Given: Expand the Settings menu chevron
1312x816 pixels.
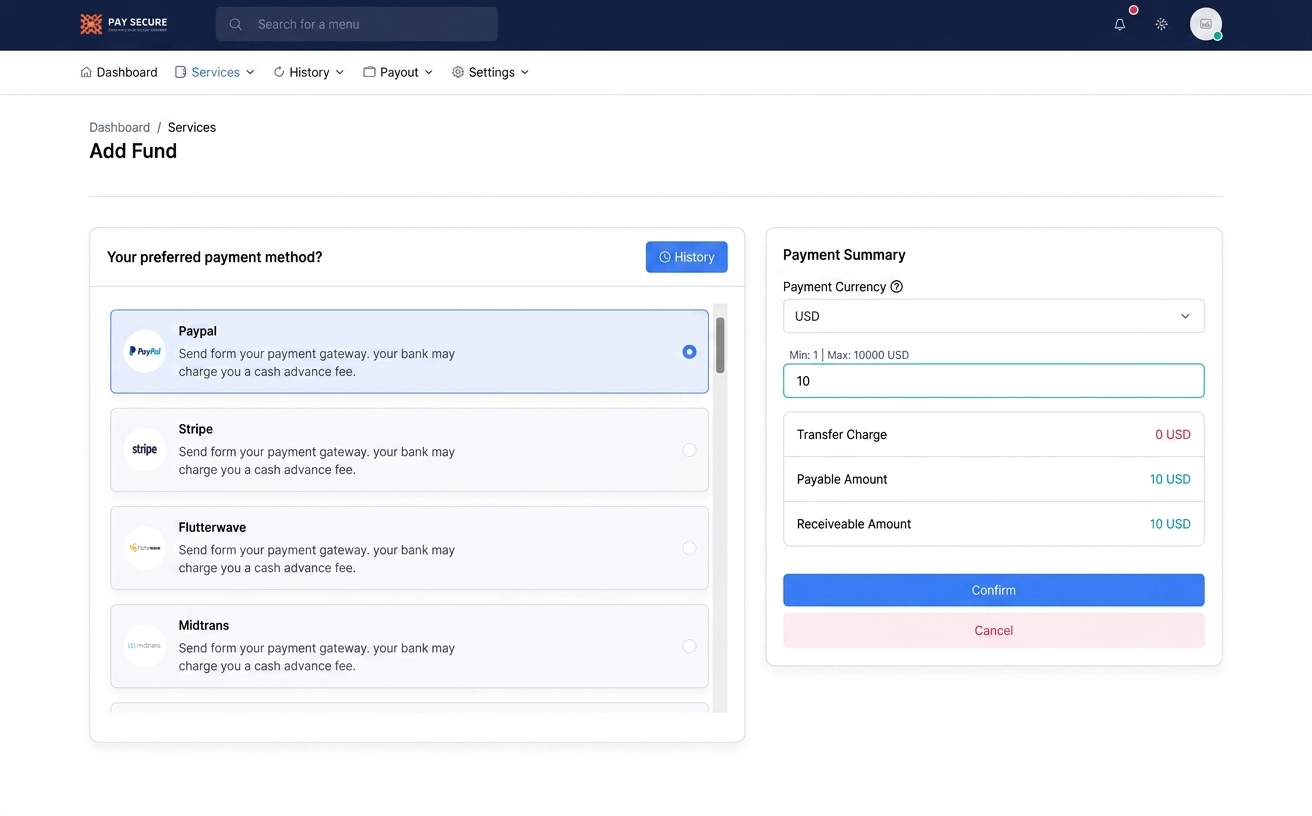Looking at the screenshot, I should pos(525,72).
